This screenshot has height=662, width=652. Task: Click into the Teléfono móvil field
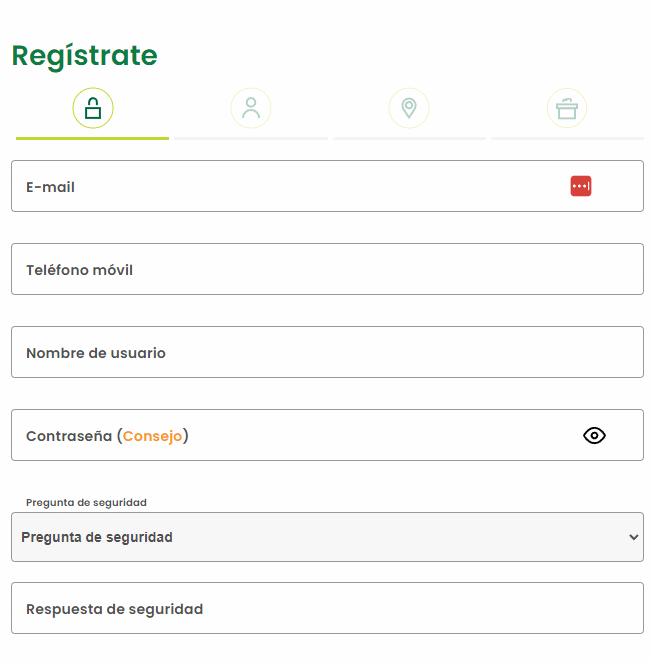click(327, 269)
